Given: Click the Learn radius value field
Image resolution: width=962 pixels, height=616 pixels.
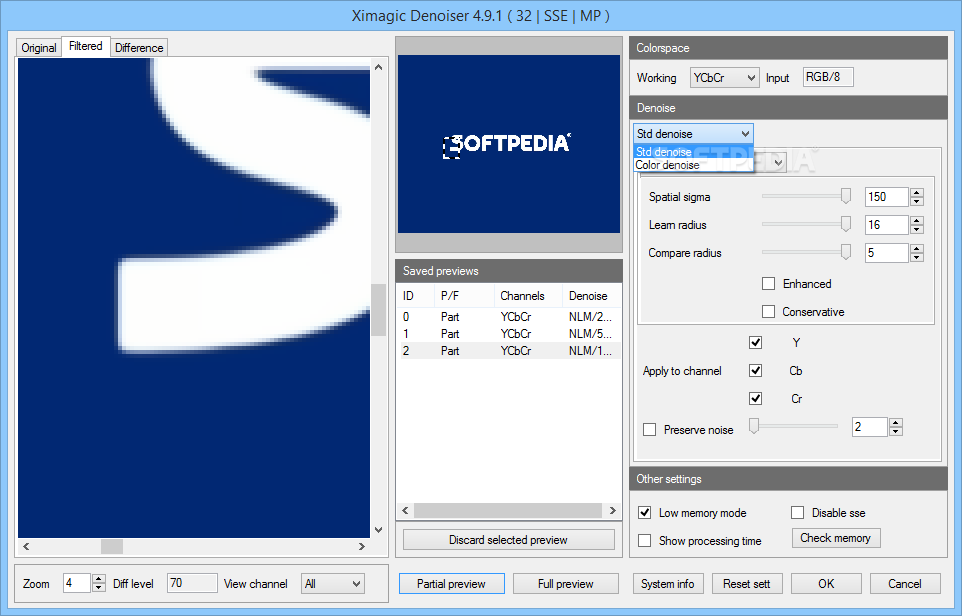Looking at the screenshot, I should tap(887, 225).
